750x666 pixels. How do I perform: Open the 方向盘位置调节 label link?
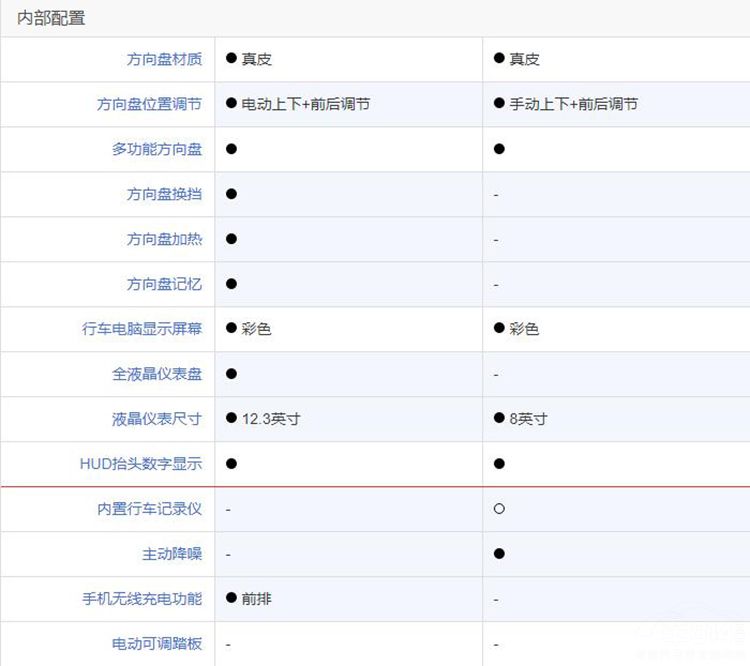(149, 104)
